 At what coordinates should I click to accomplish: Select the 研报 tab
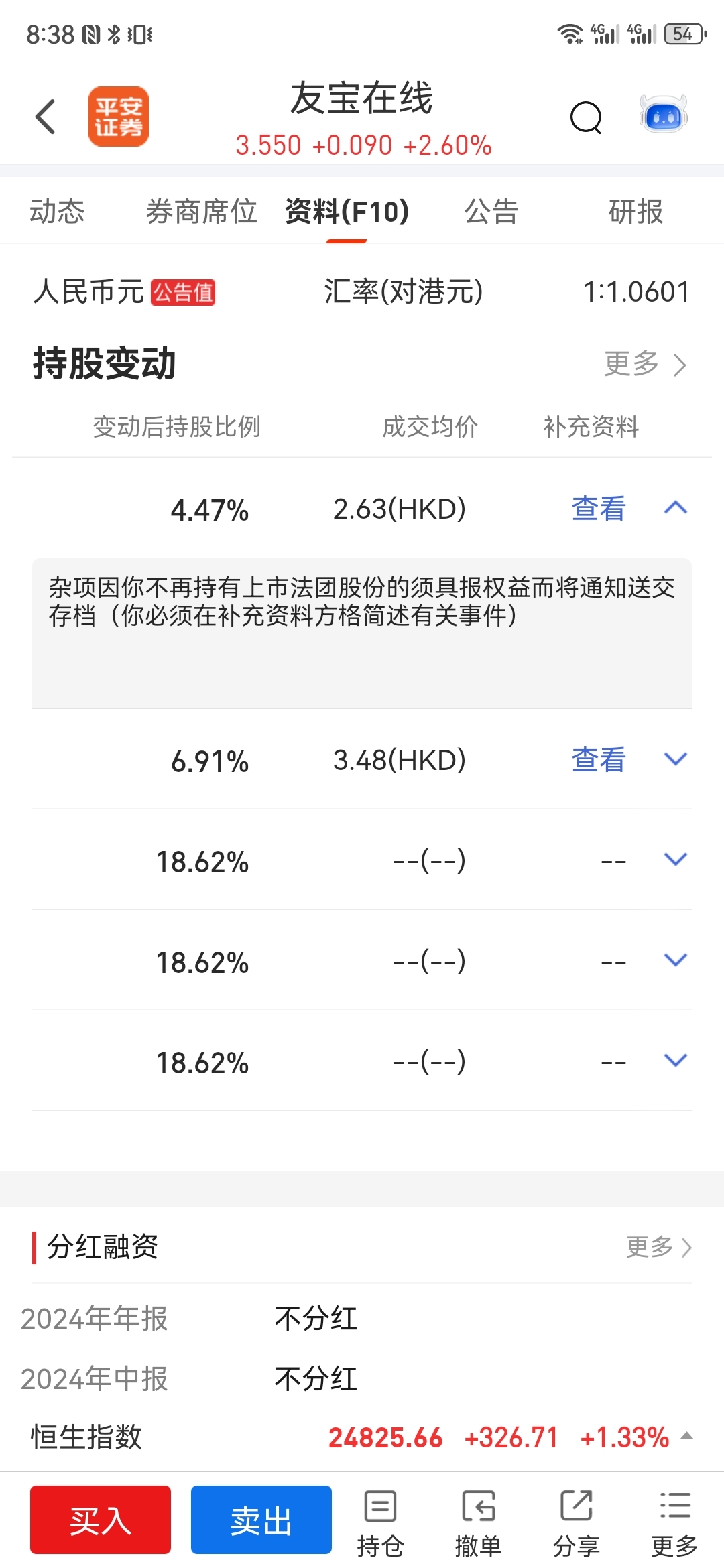(x=636, y=212)
